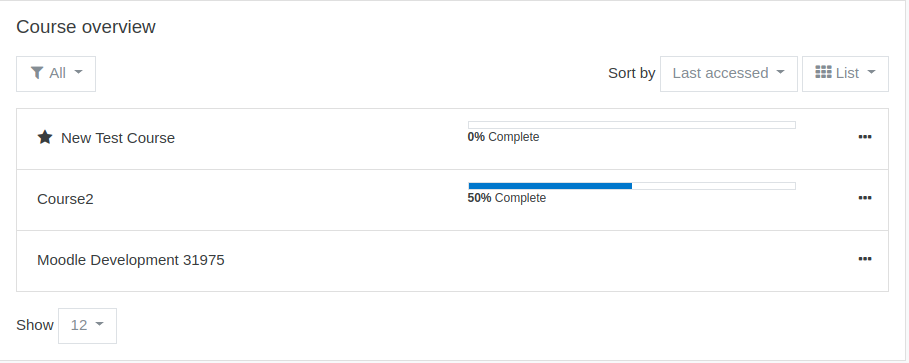The height and width of the screenshot is (363, 909).
Task: Click the star icon beside New Test Course
Action: pos(45,137)
